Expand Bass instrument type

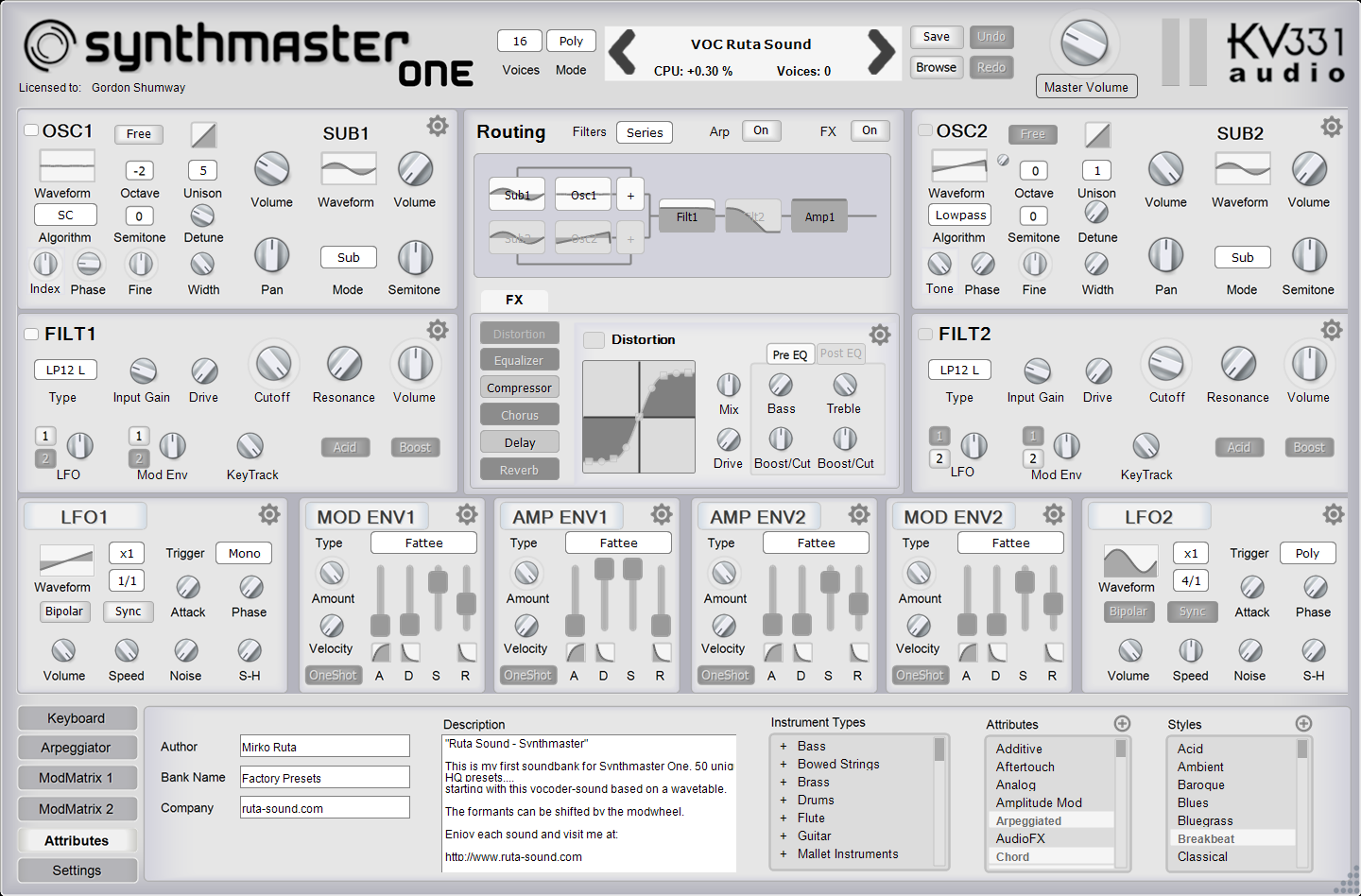[784, 747]
